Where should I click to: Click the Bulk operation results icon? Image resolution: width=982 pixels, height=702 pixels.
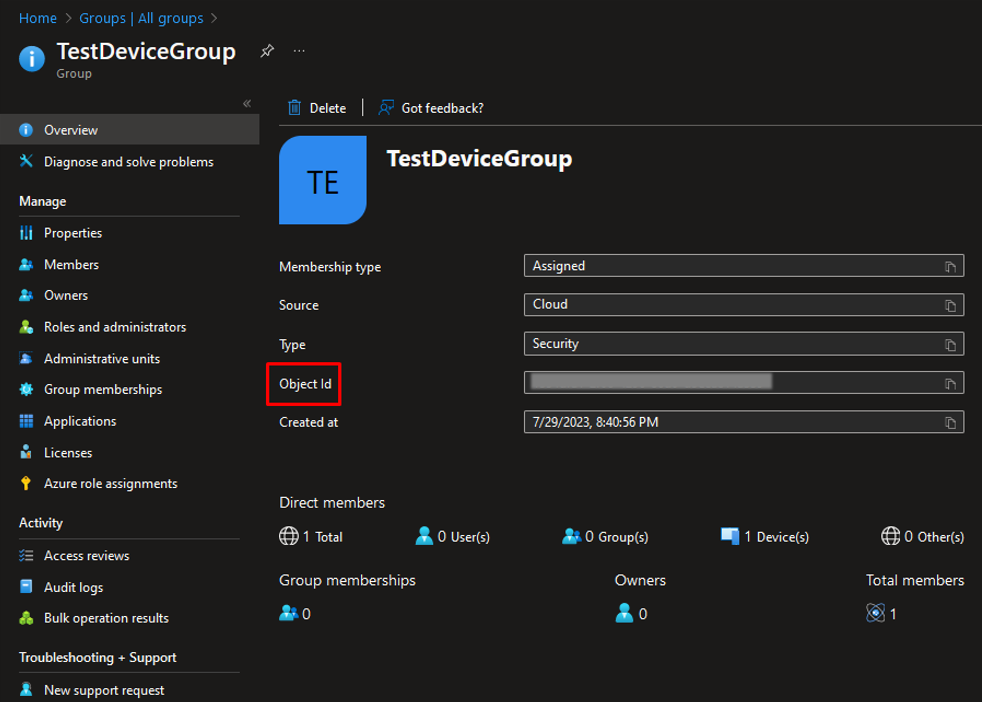pyautogui.click(x=26, y=618)
